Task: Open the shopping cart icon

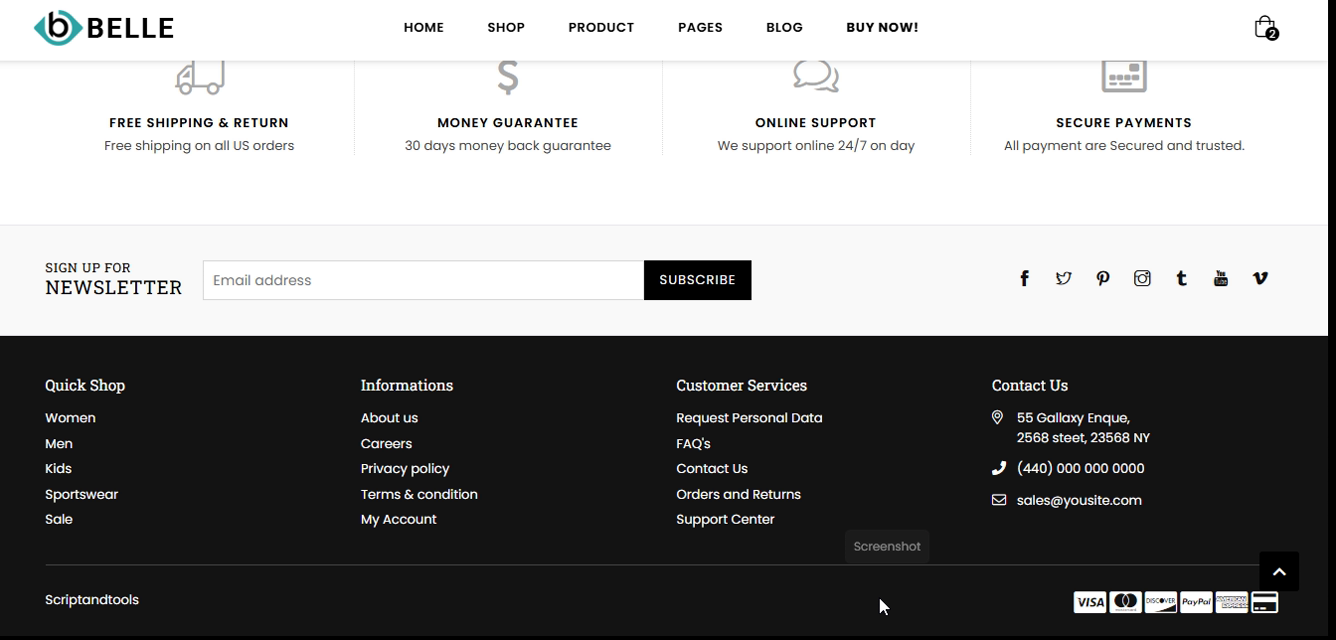Action: pyautogui.click(x=1265, y=27)
